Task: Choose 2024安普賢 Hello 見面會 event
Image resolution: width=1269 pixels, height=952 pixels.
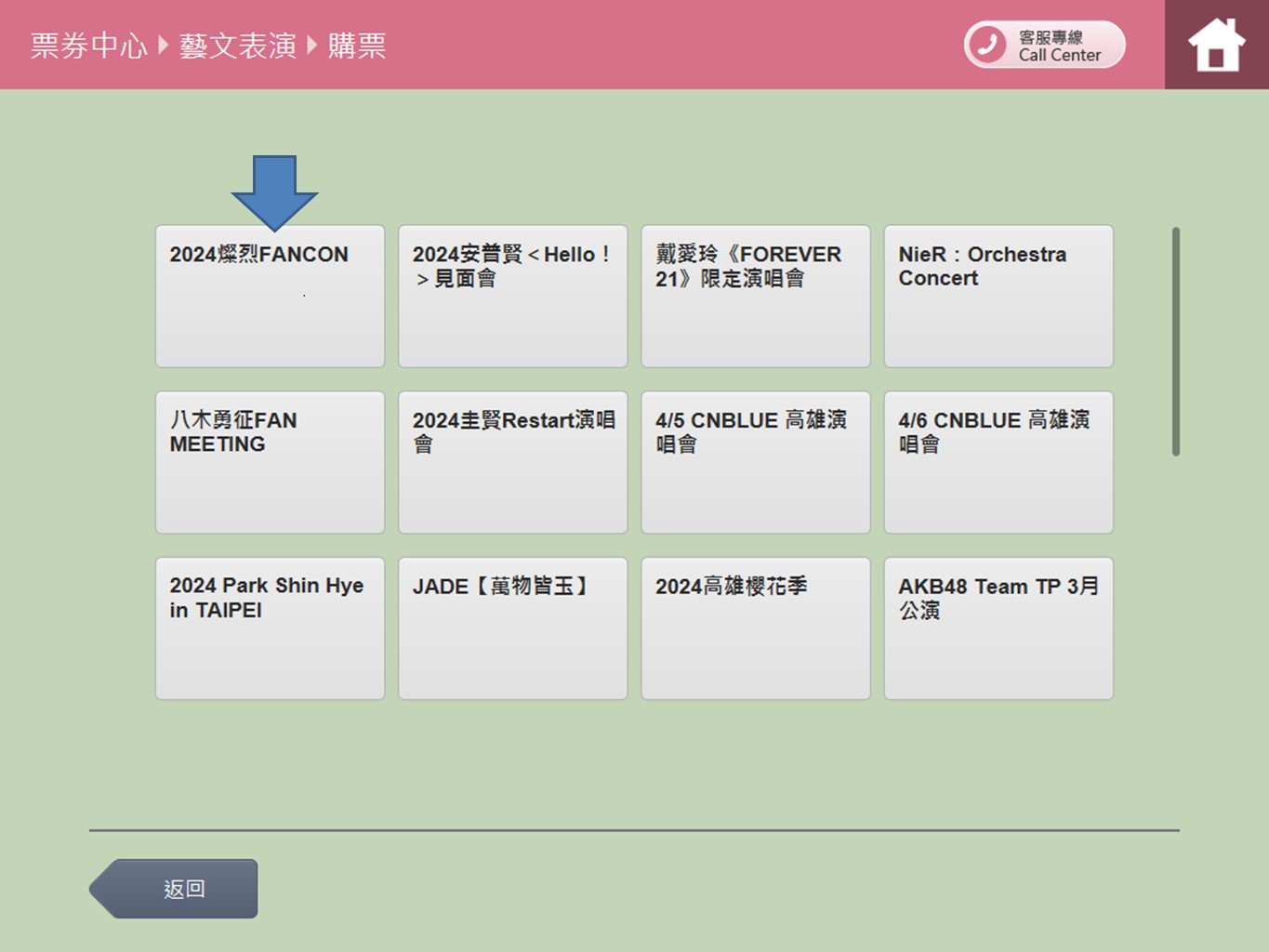Action: 512,296
